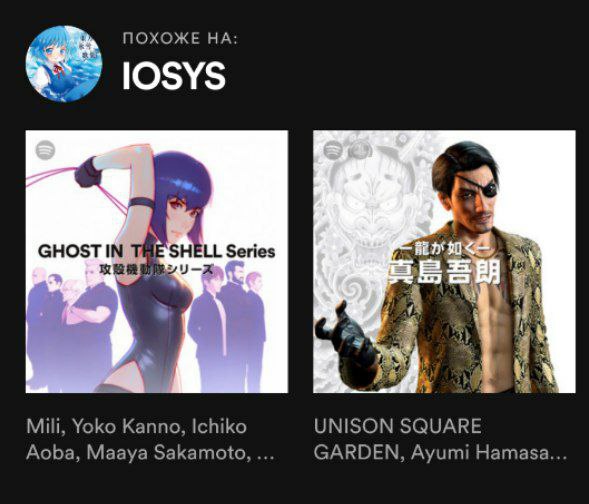Open the UNISON SQUARE description text
Viewport: 589px width, 504px height.
tap(397, 426)
